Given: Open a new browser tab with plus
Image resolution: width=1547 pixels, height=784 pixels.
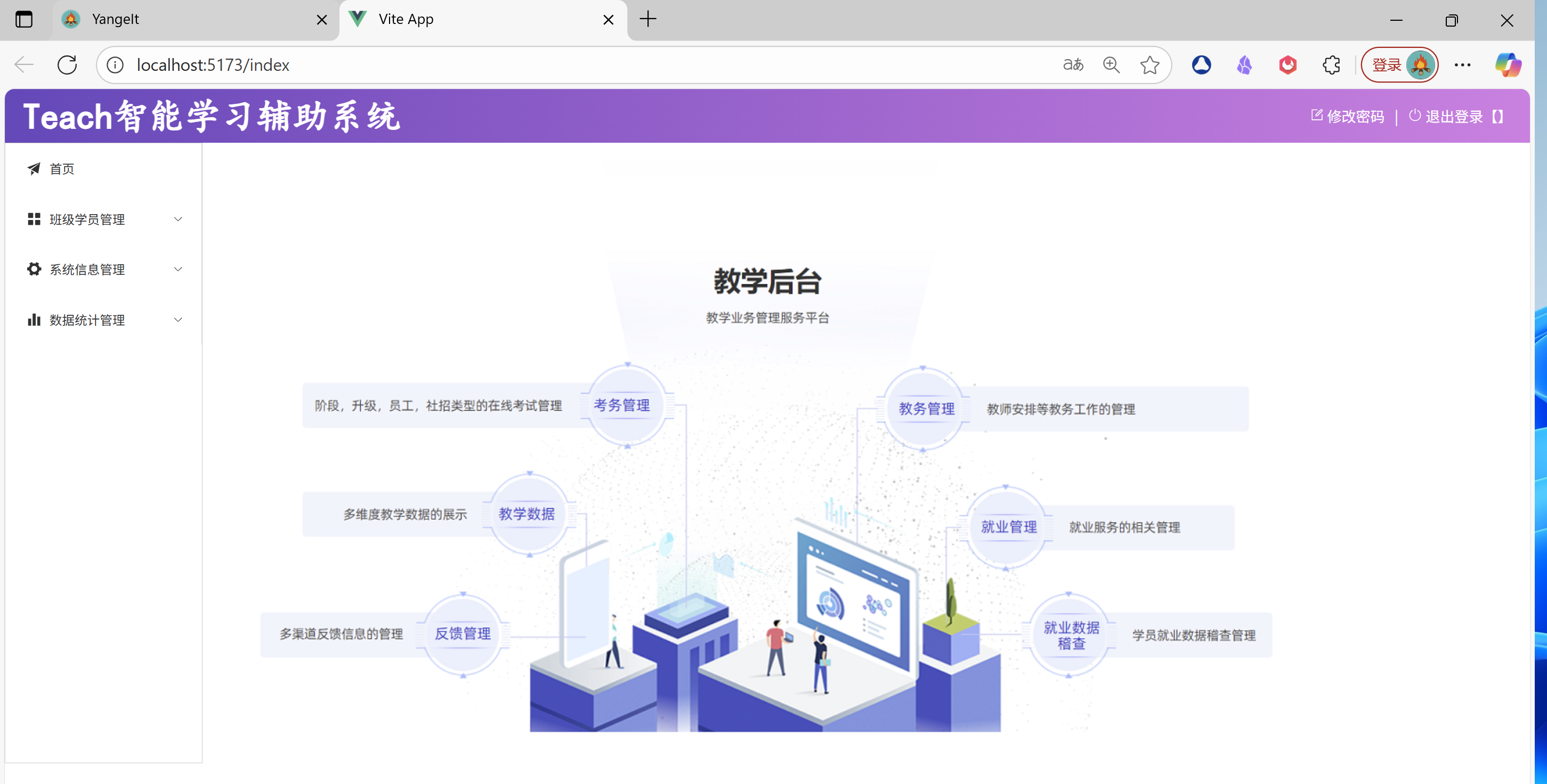Looking at the screenshot, I should click(648, 19).
